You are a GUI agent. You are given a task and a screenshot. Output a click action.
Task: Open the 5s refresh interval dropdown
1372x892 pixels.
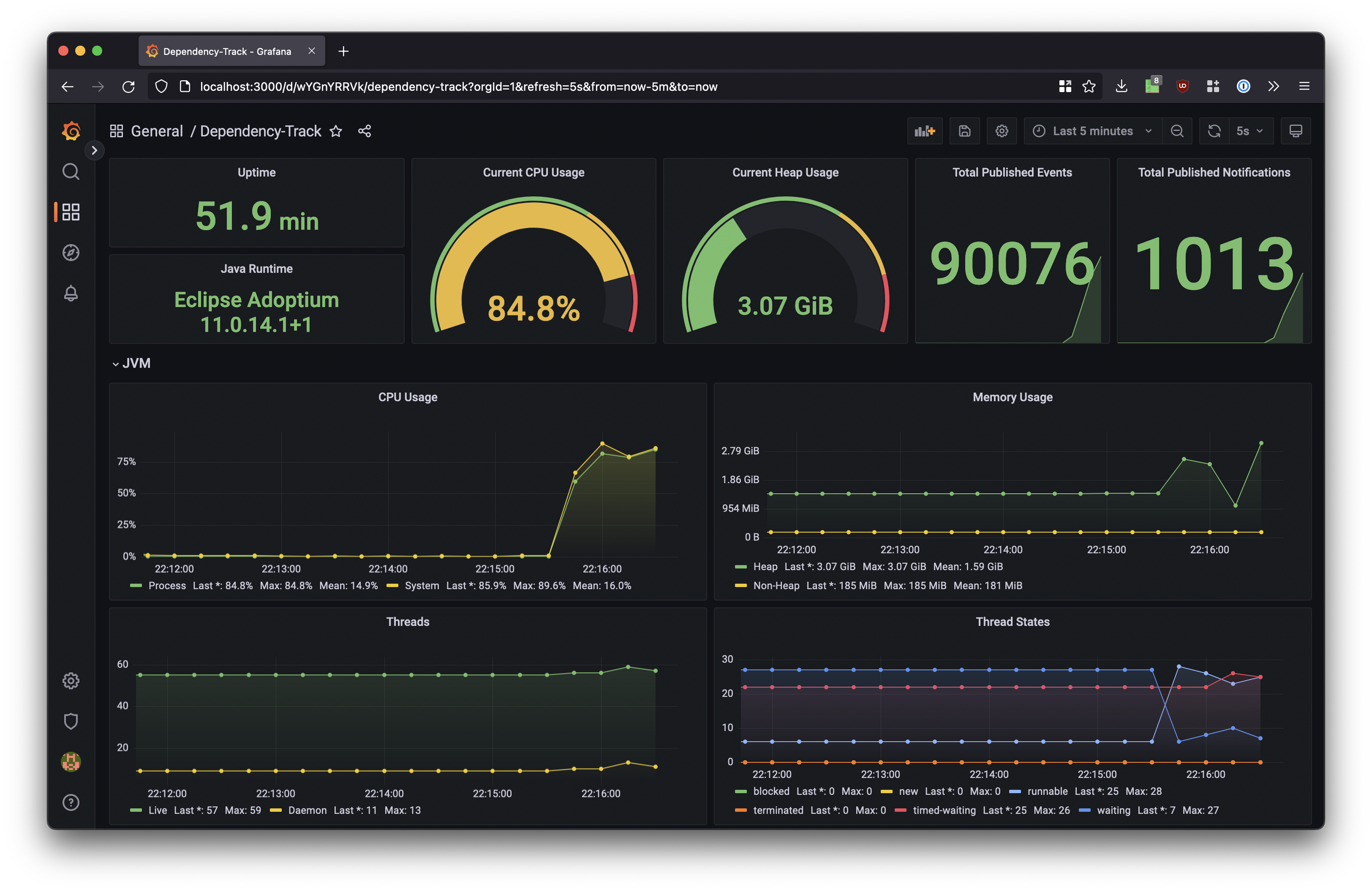pos(1251,131)
